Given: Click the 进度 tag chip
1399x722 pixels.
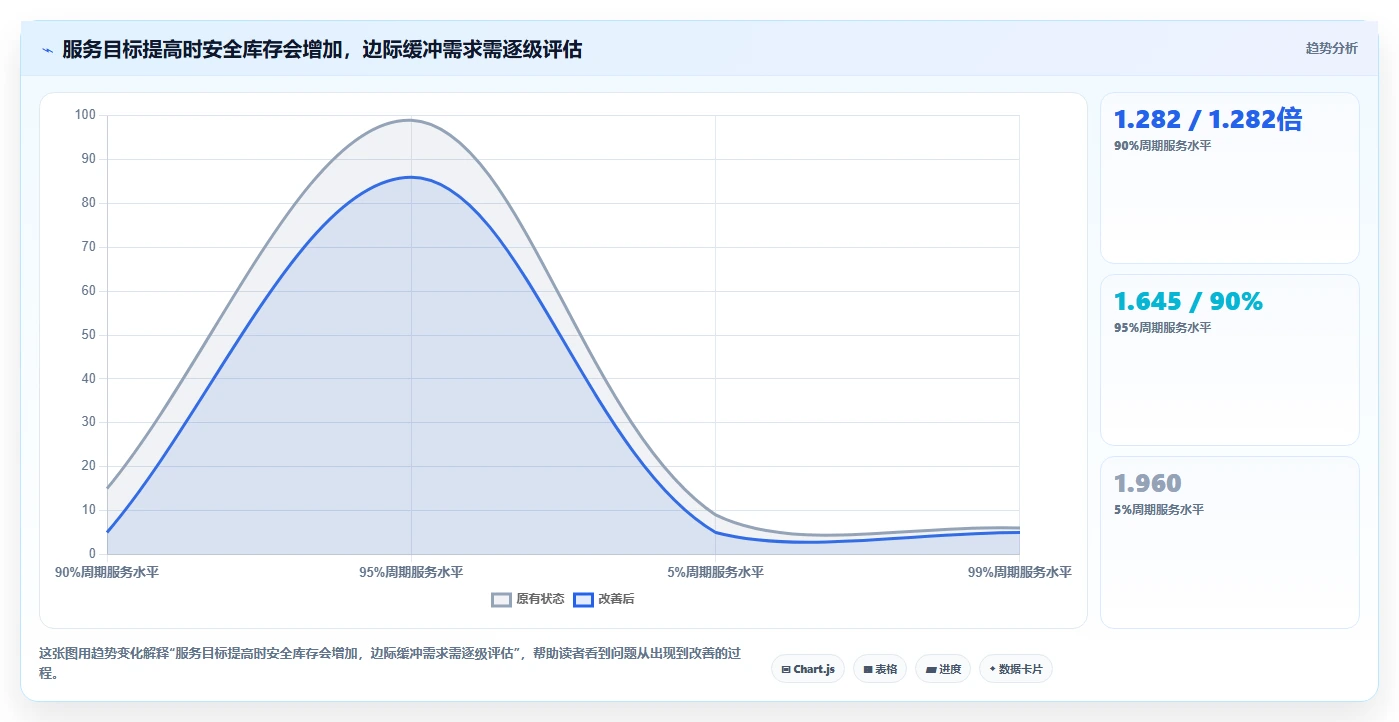Looking at the screenshot, I should (943, 669).
